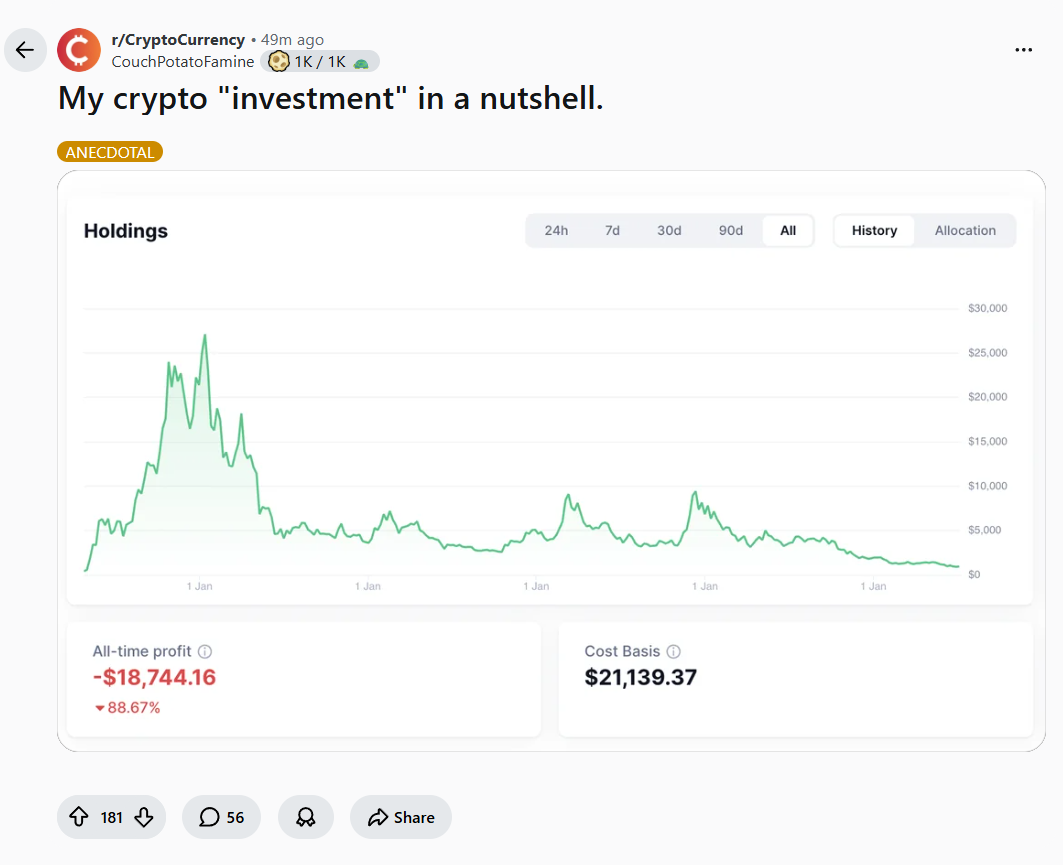This screenshot has height=865, width=1063.
Task: Click the moon icon in user flair
Action: 278,62
